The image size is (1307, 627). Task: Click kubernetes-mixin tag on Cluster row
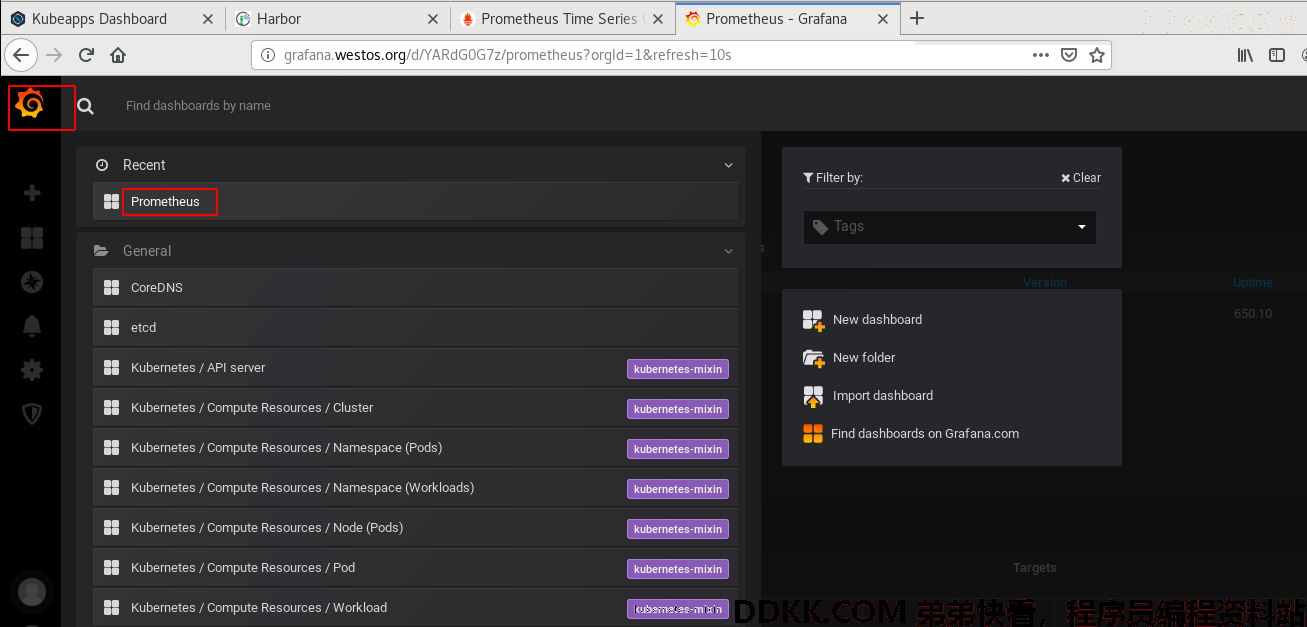(678, 409)
